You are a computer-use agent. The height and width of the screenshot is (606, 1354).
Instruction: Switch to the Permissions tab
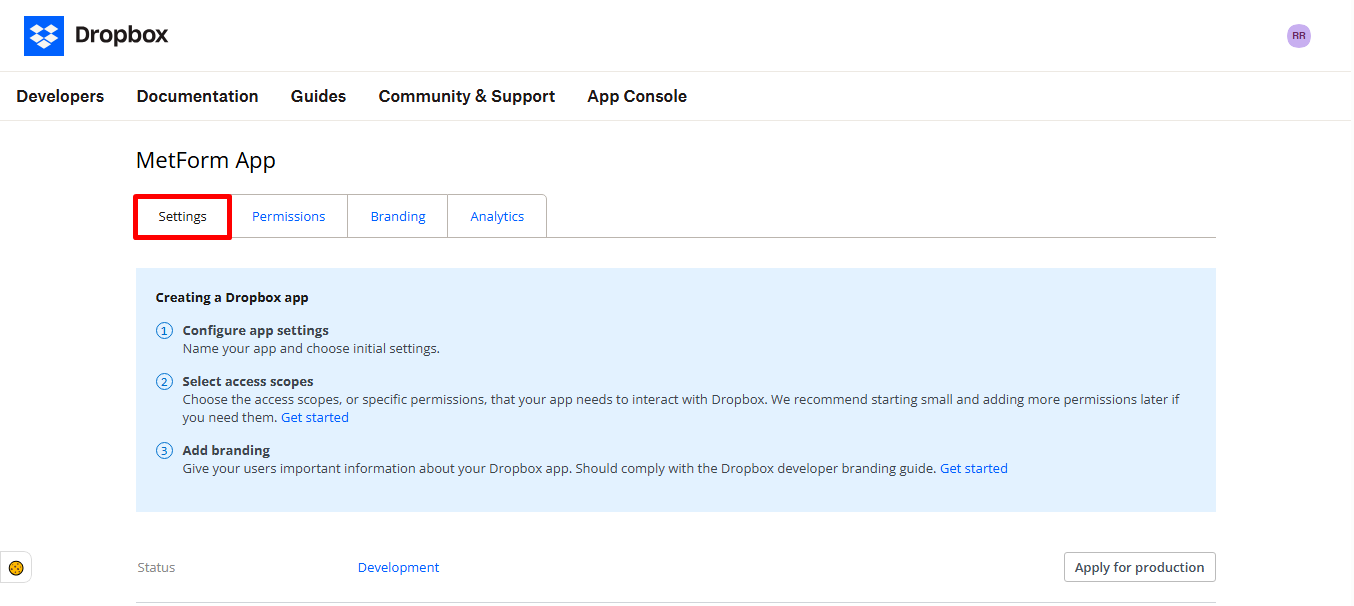tap(288, 216)
